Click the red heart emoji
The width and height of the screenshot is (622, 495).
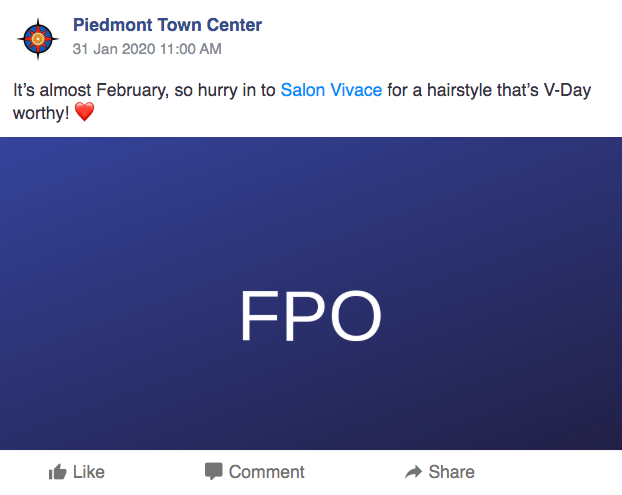point(85,113)
